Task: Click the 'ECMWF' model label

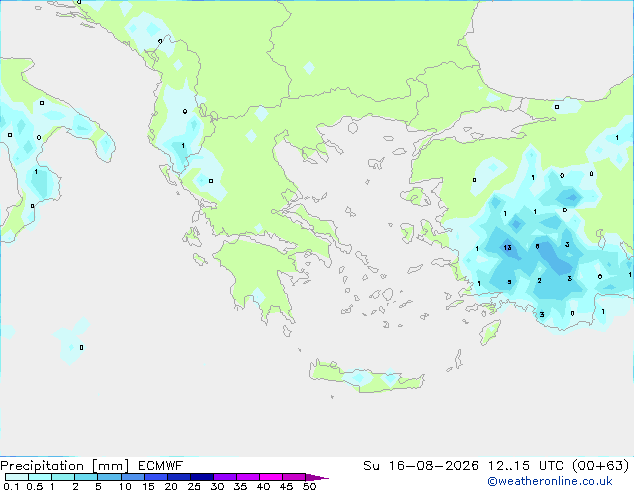Action: [x=161, y=466]
